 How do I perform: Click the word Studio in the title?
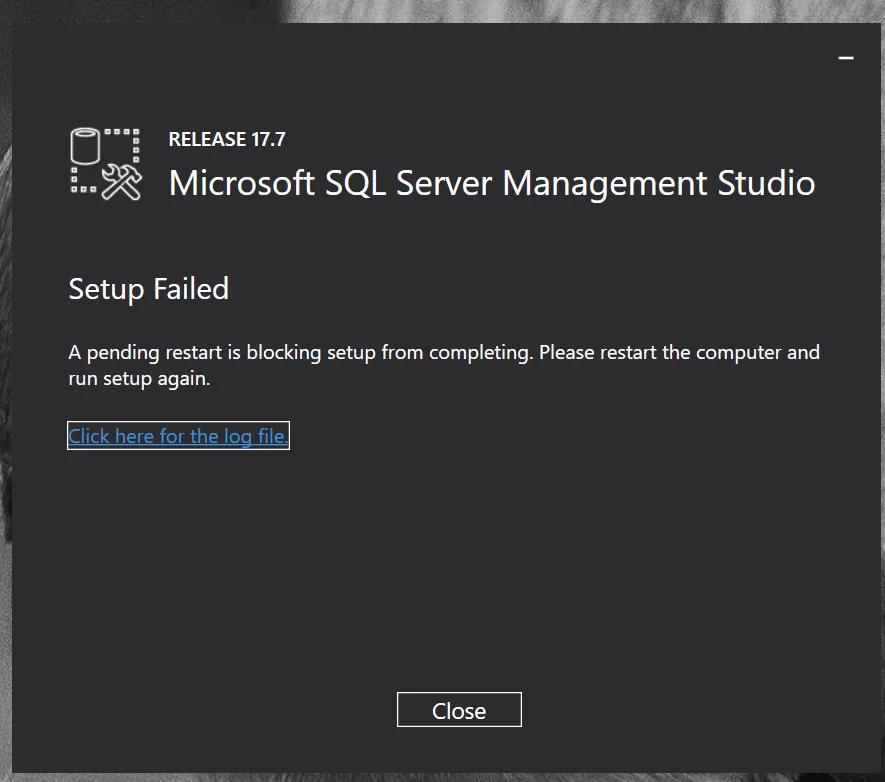(x=766, y=184)
